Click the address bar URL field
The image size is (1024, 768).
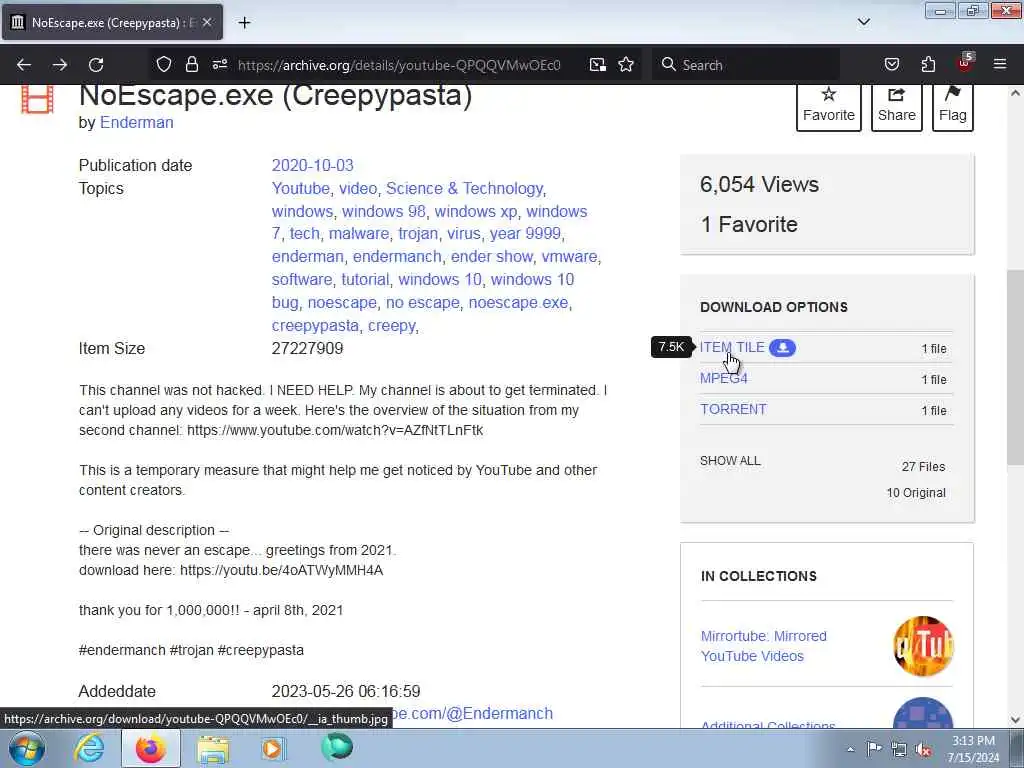click(400, 65)
